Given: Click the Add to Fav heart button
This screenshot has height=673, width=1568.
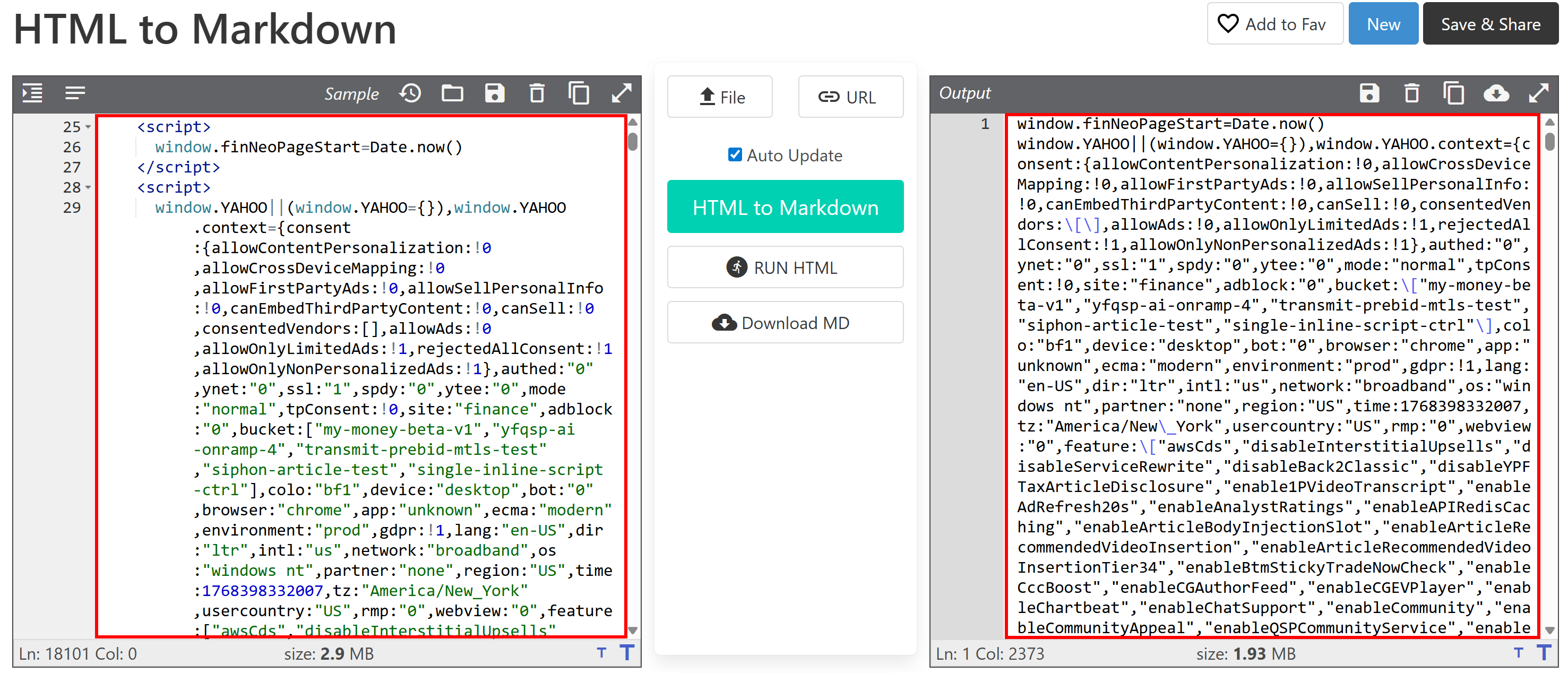Looking at the screenshot, I should (1274, 24).
